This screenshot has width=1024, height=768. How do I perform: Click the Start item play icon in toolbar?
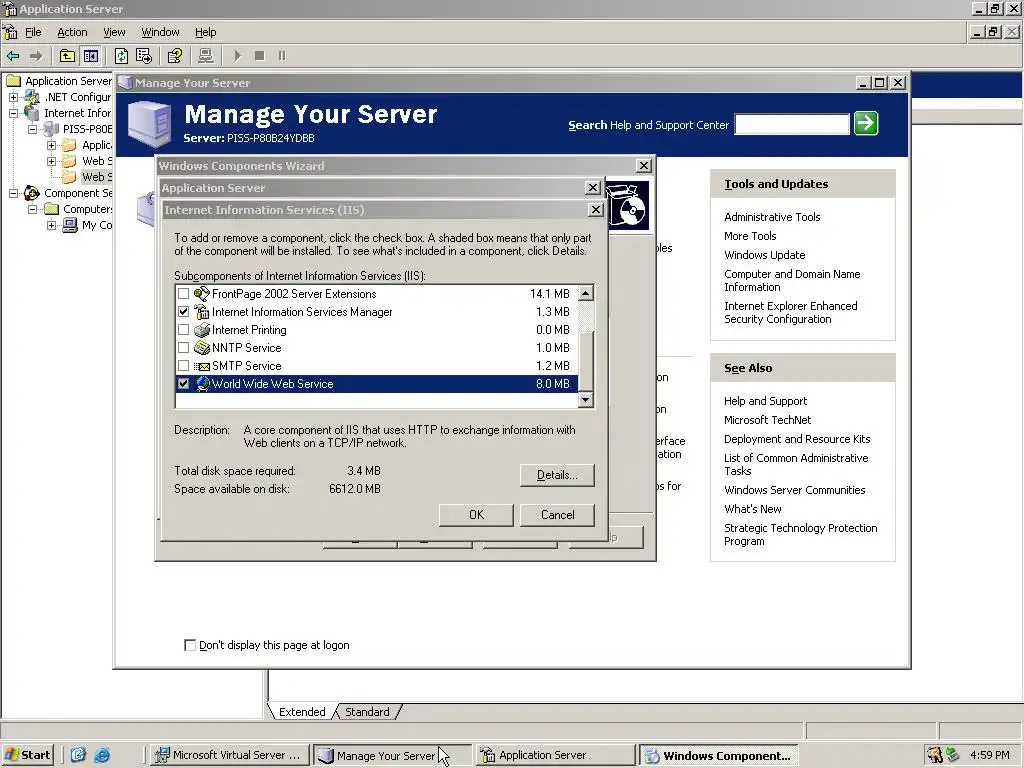(238, 56)
